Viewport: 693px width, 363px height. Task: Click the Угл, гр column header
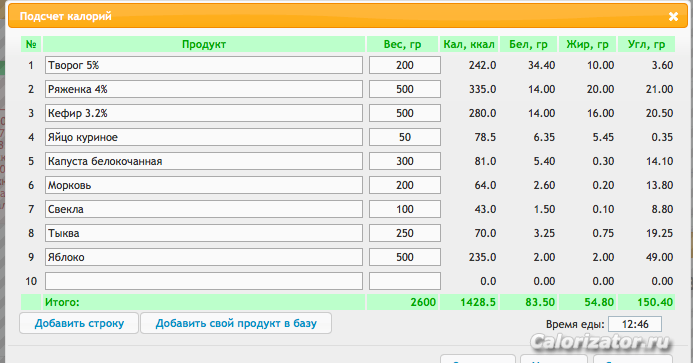coord(647,44)
